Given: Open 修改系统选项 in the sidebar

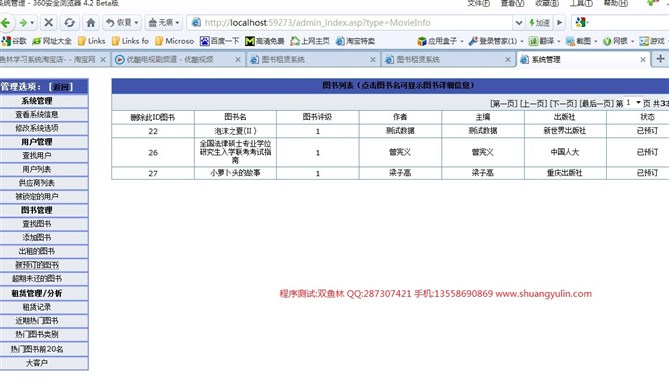Looking at the screenshot, I should coord(37,128).
